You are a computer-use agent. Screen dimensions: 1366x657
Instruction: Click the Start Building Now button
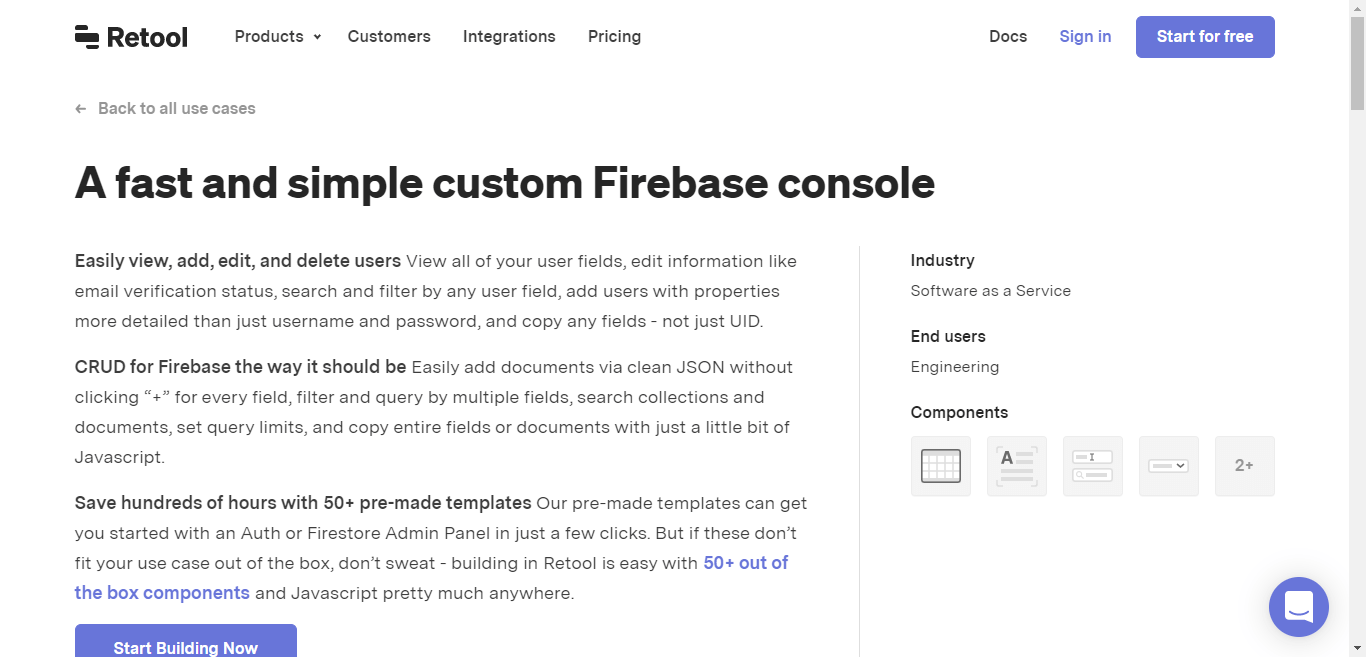click(x=185, y=646)
